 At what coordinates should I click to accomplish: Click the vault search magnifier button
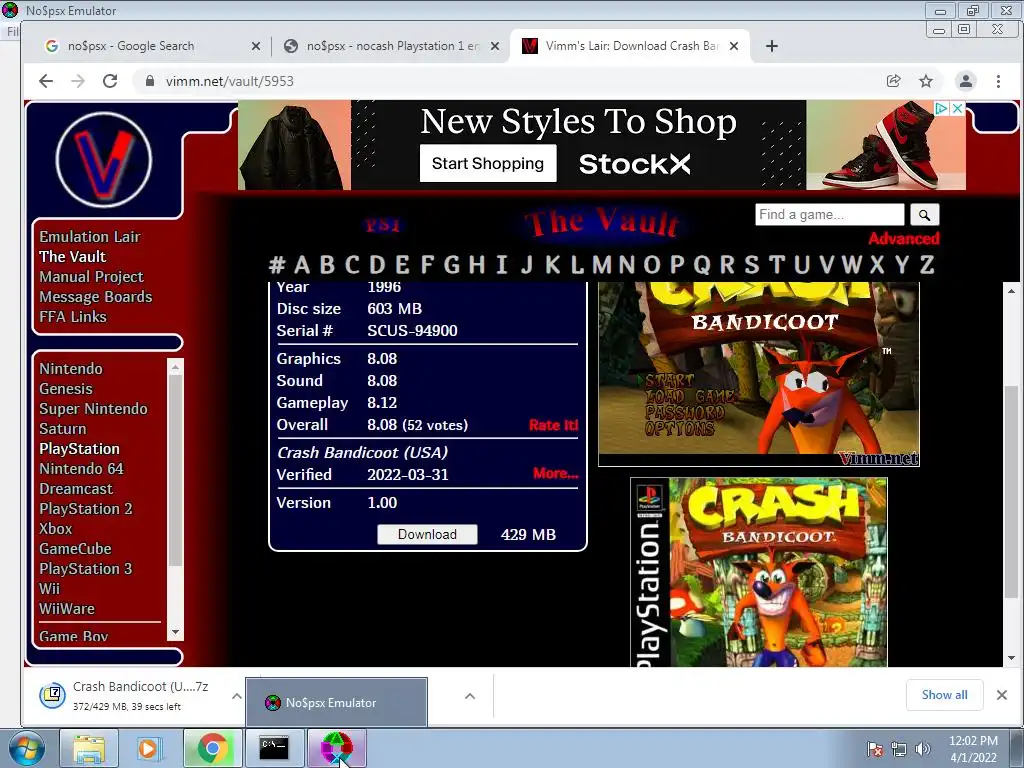[x=924, y=214]
